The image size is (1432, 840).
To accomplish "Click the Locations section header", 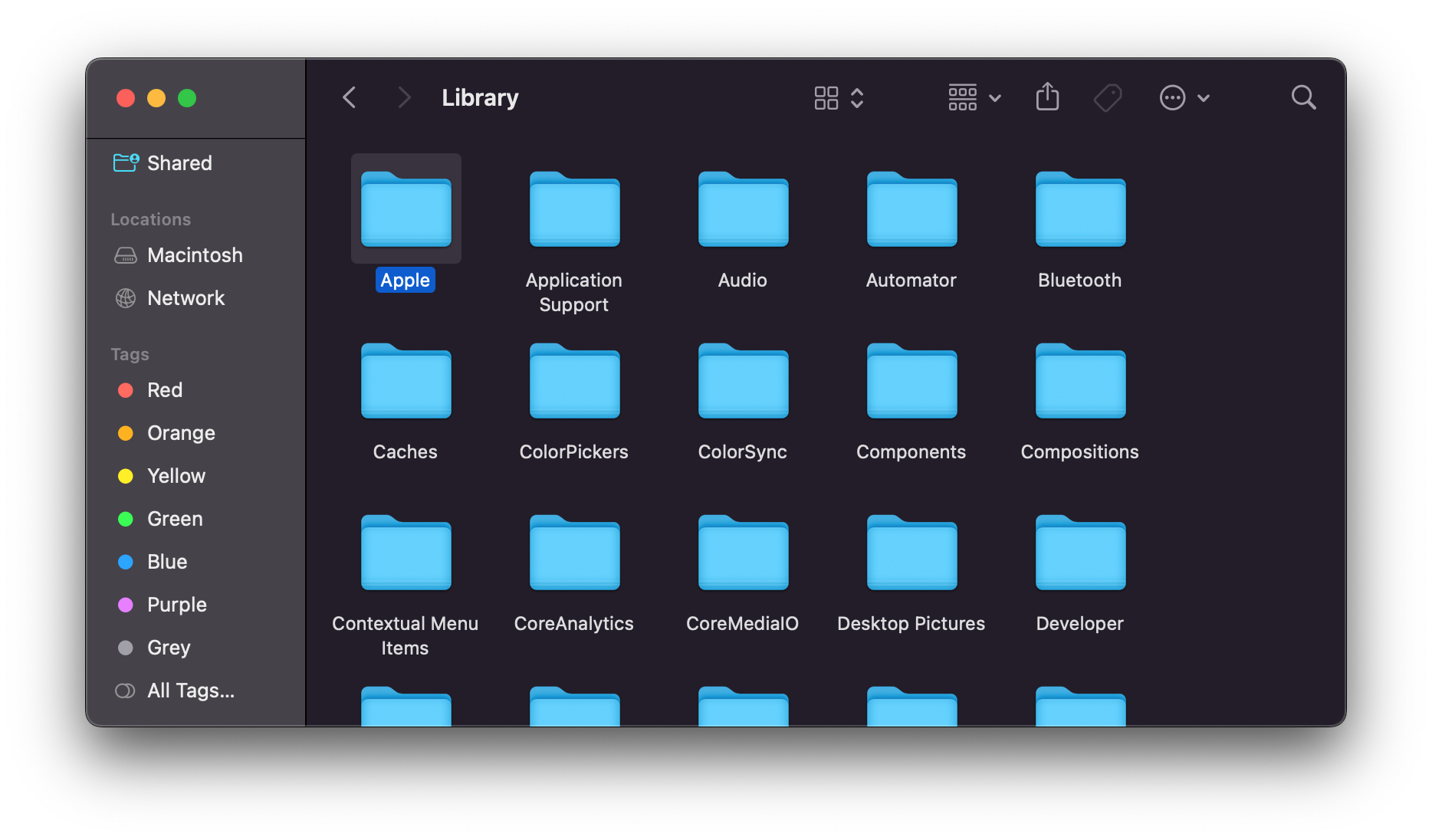I will pyautogui.click(x=151, y=219).
